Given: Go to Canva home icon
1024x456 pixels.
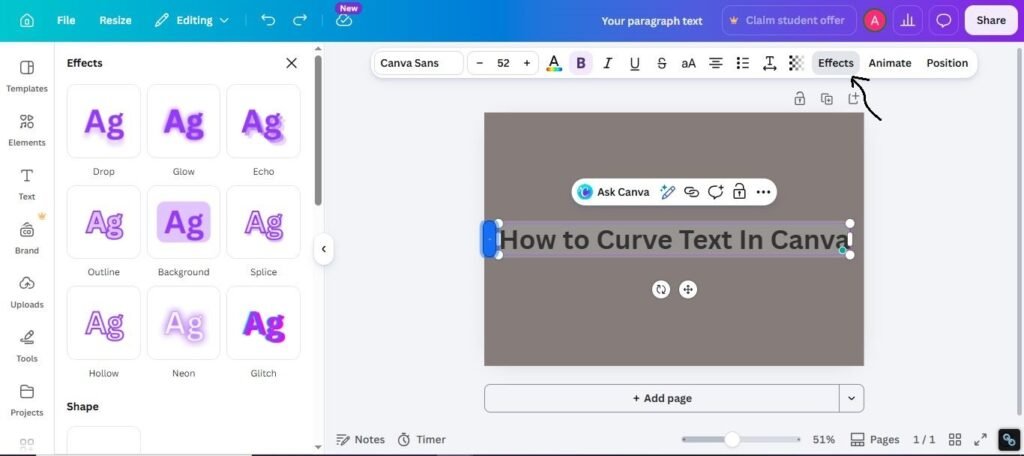Looking at the screenshot, I should [x=27, y=20].
